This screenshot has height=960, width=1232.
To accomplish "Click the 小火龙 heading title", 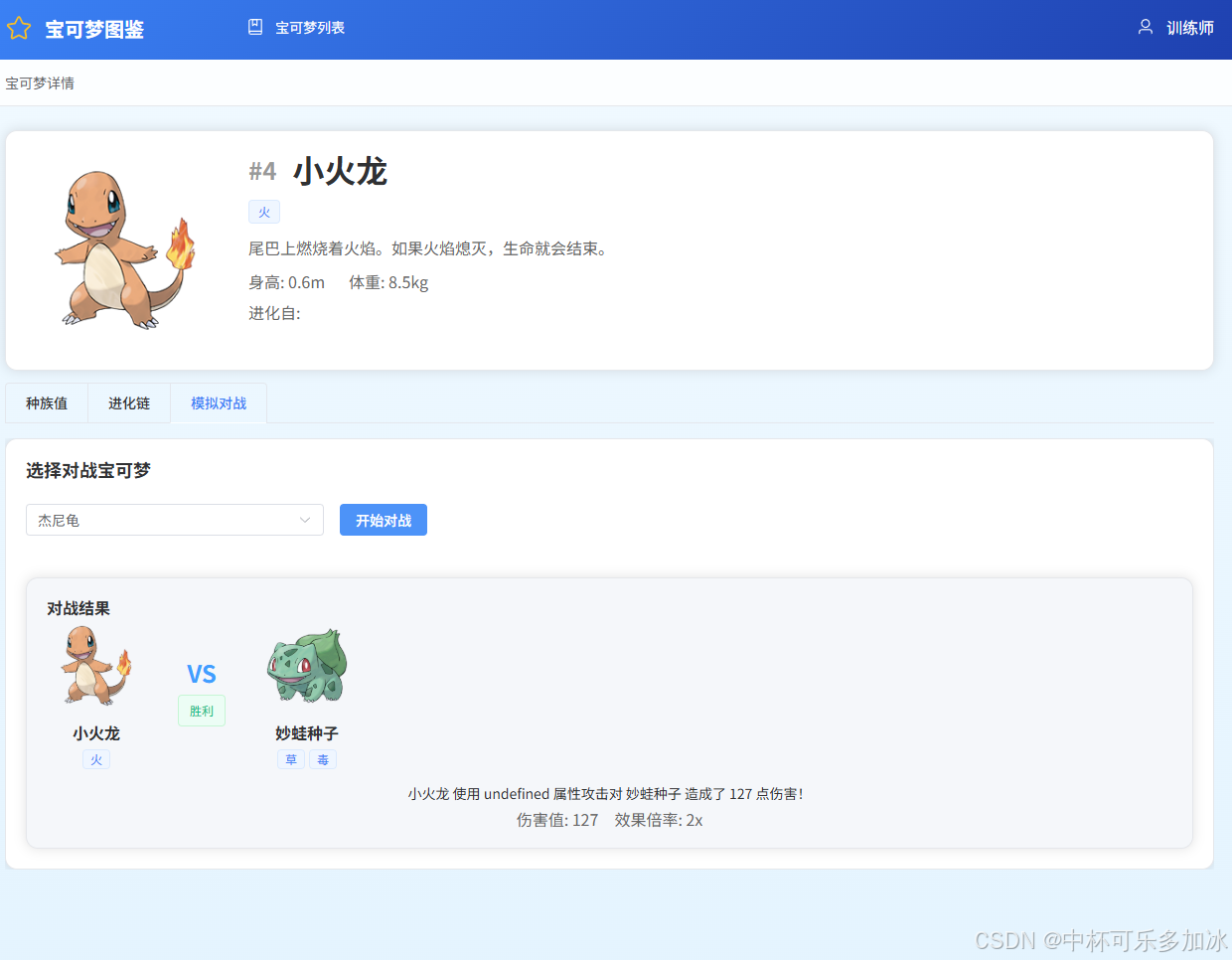I will pos(340,171).
